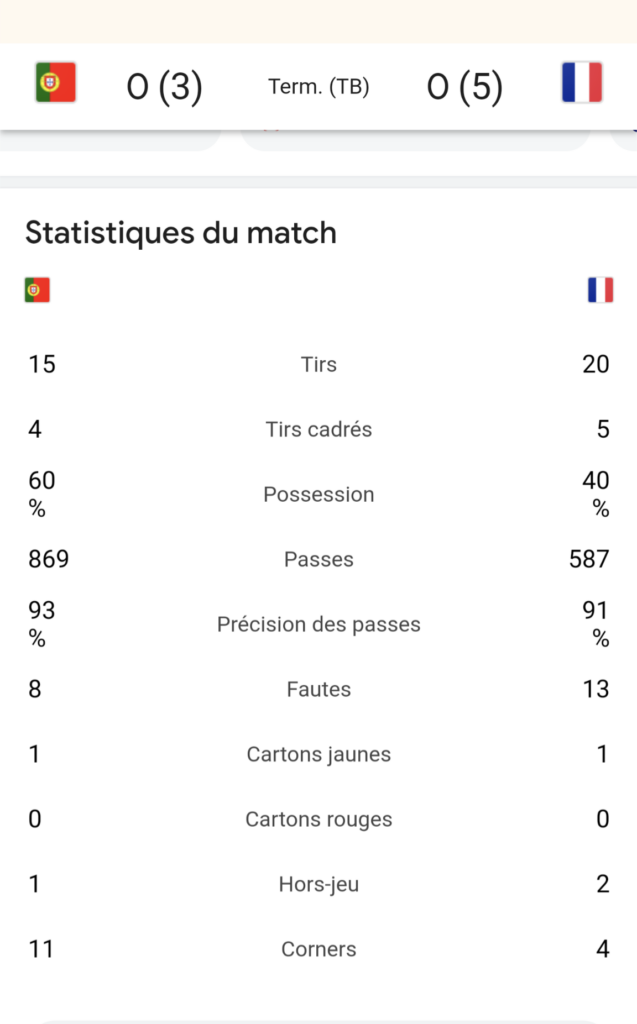The width and height of the screenshot is (637, 1024).
Task: Select the Cartons rouges label
Action: click(319, 819)
